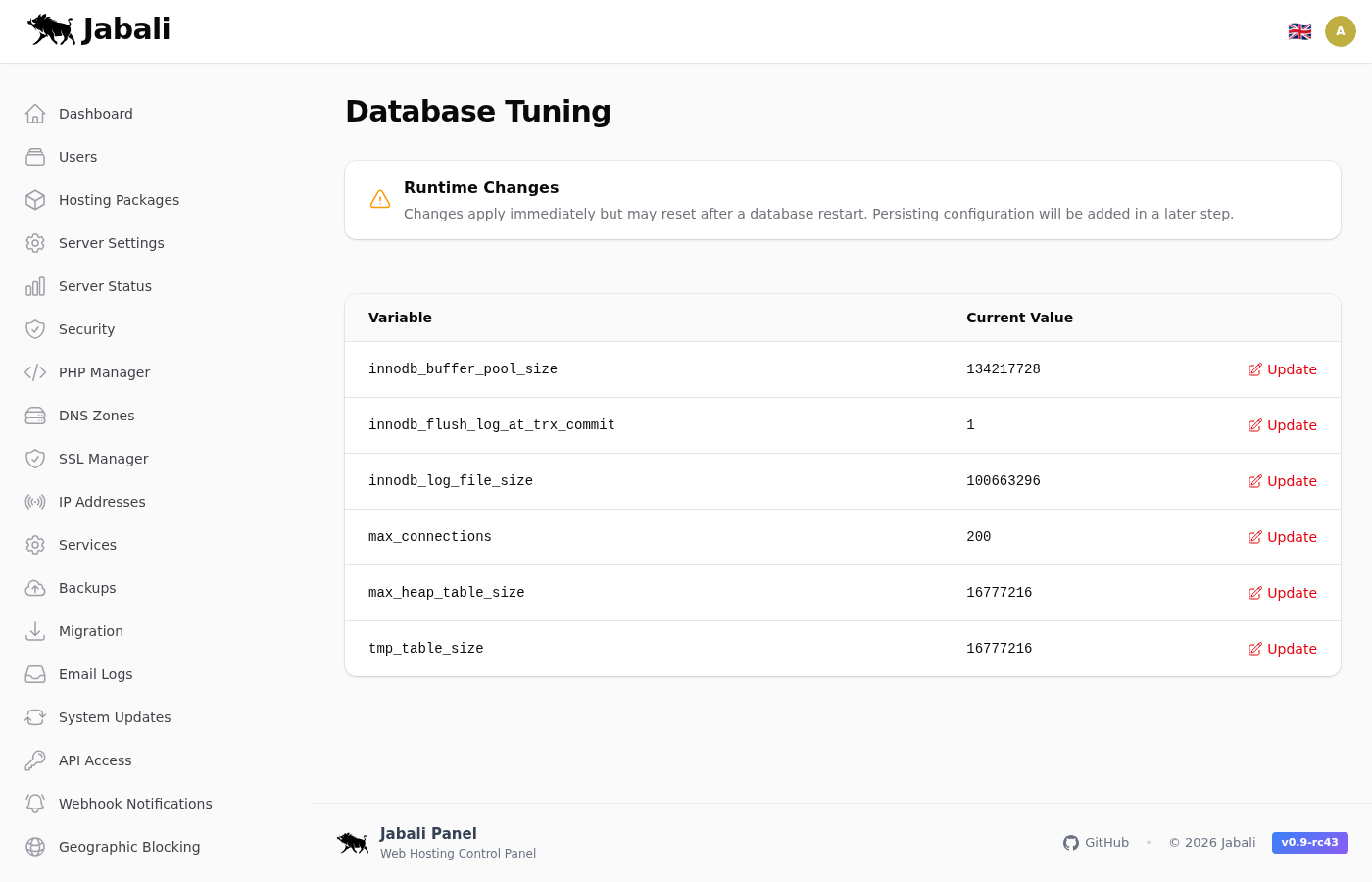
Task: Open the user avatar account menu
Action: coord(1340,31)
